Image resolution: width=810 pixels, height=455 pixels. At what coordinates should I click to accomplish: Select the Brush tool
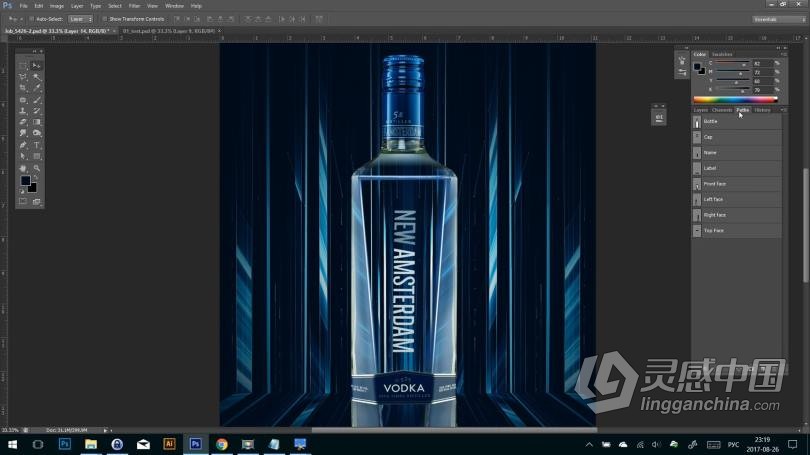click(36, 100)
